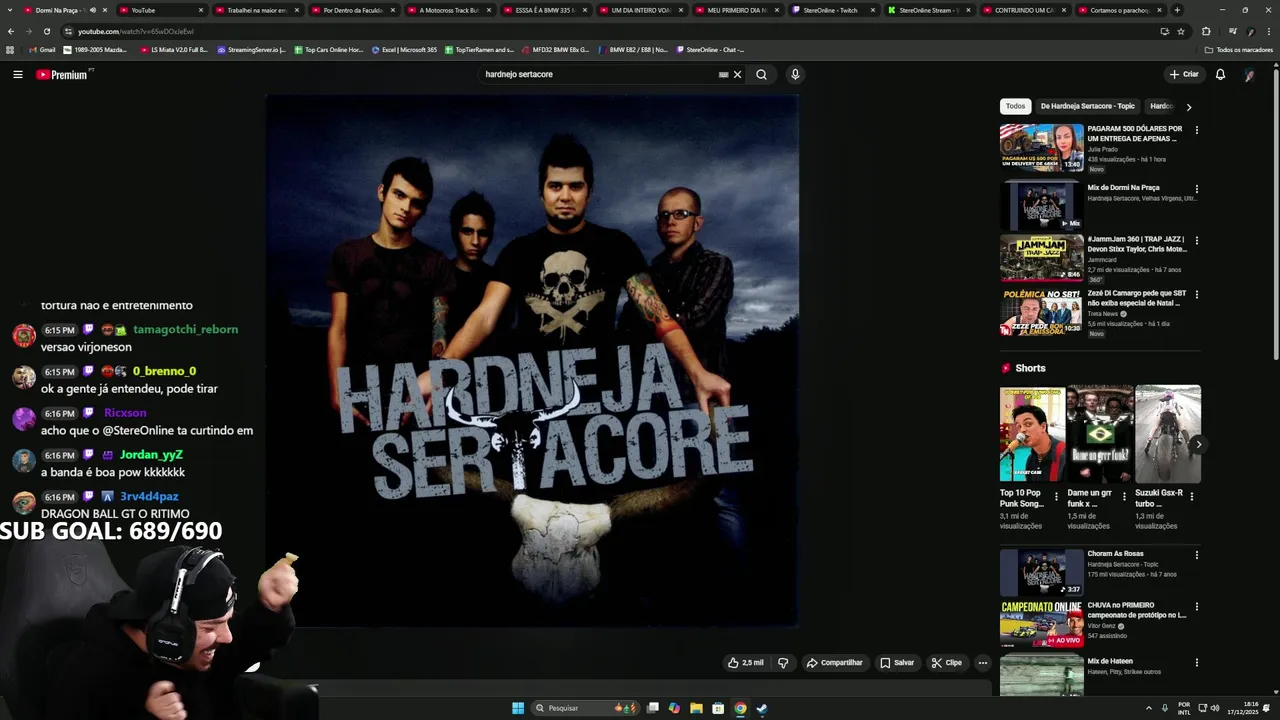The height and width of the screenshot is (720, 1280).
Task: Open Steam from taskbar
Action: (762, 708)
